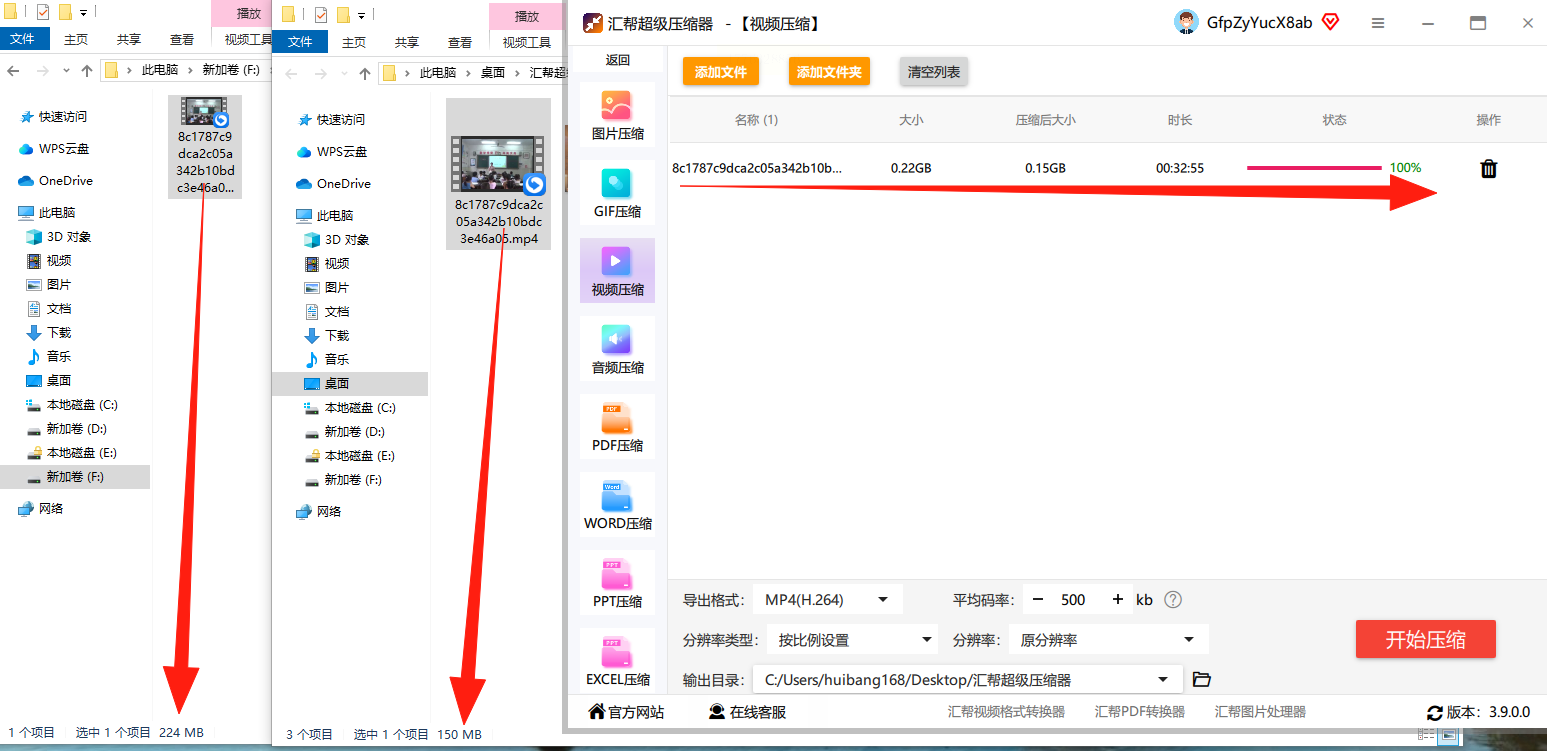The image size is (1547, 751).
Task: Click the 添加文件 add file button
Action: [721, 72]
